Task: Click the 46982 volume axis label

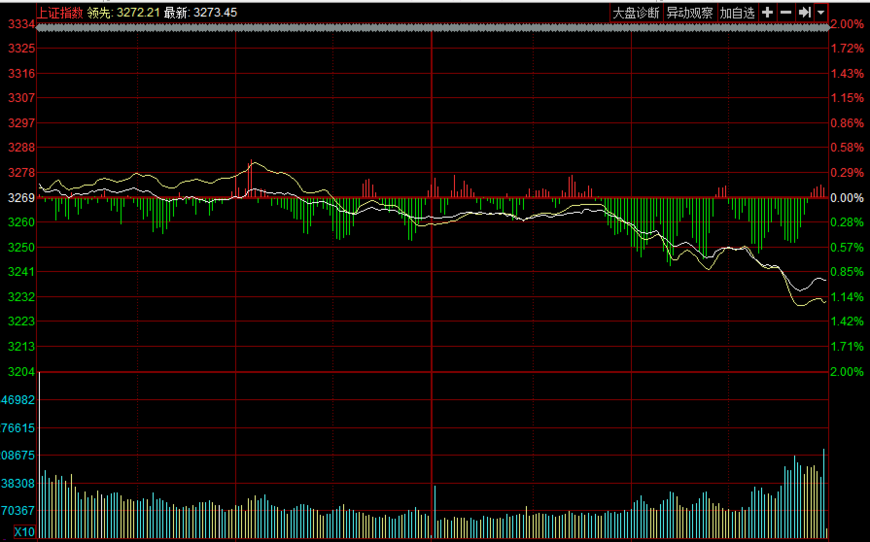Action: point(18,399)
